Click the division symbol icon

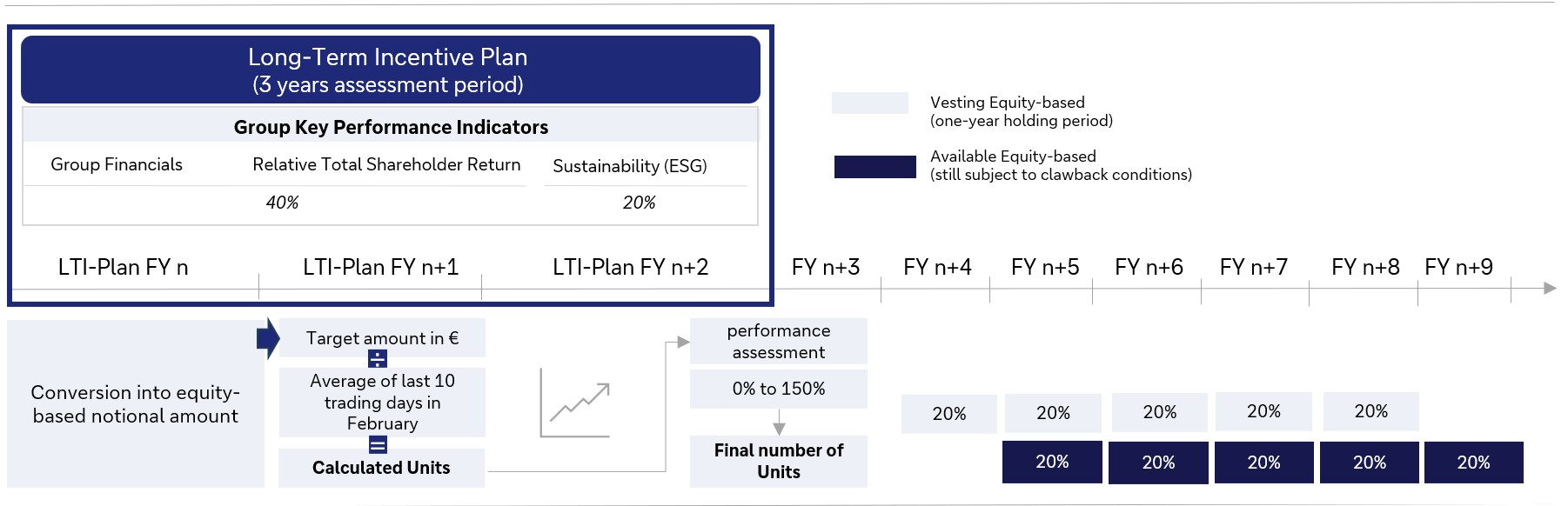(x=378, y=359)
